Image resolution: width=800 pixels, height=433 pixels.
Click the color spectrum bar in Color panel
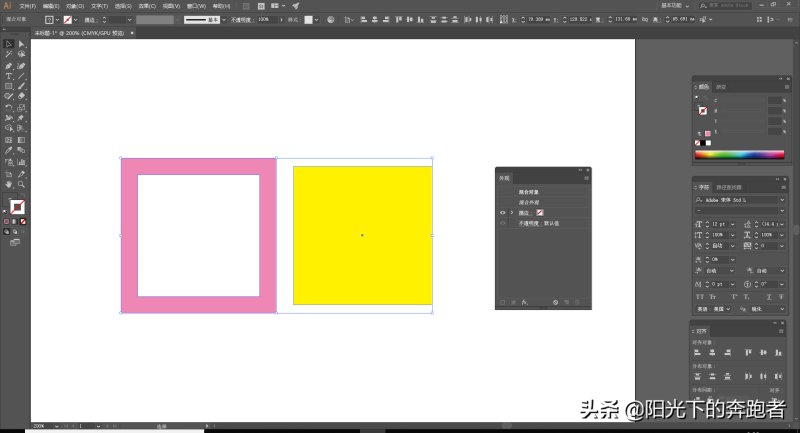coord(740,154)
